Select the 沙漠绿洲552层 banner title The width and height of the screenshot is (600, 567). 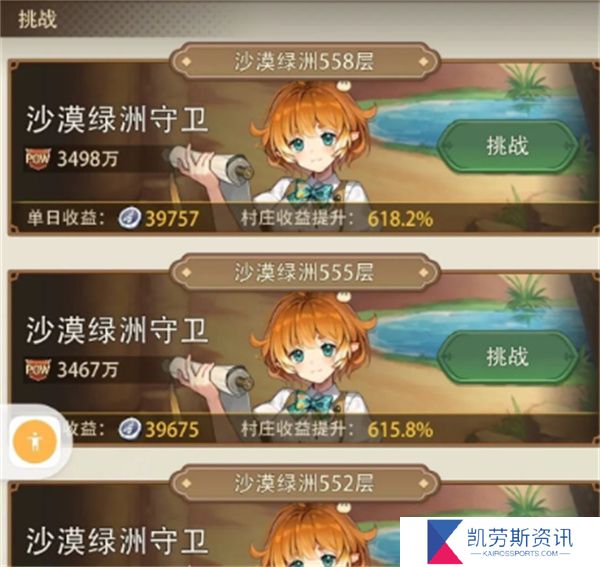(x=305, y=483)
